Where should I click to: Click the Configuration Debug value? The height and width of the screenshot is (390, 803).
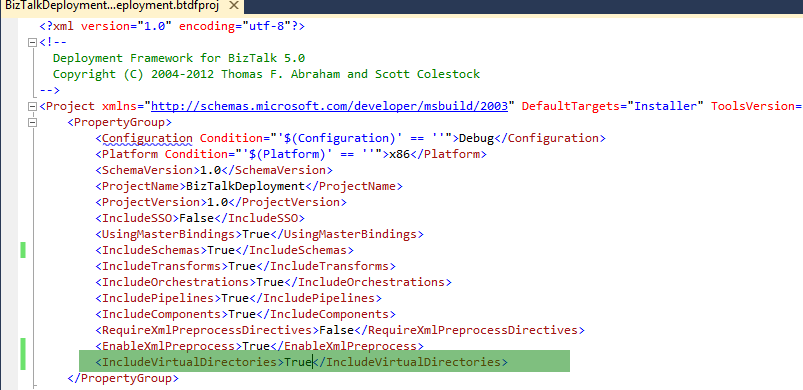click(x=476, y=138)
